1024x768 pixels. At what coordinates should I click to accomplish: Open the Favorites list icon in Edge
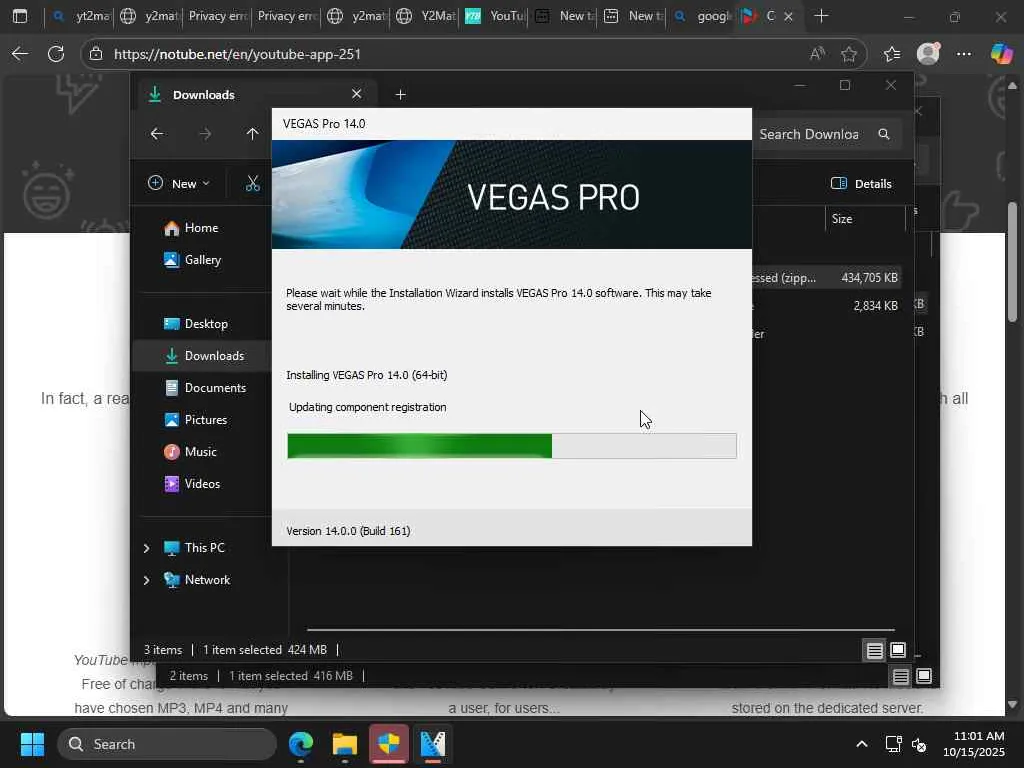click(891, 54)
